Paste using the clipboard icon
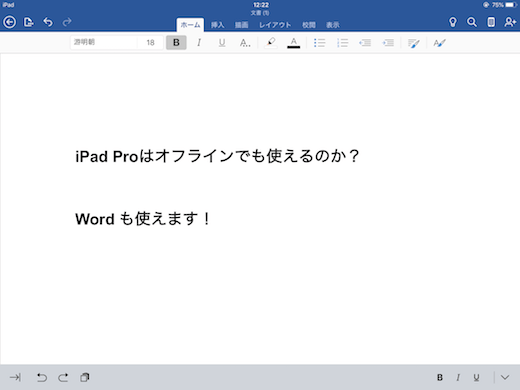The width and height of the screenshot is (520, 390). 85,377
